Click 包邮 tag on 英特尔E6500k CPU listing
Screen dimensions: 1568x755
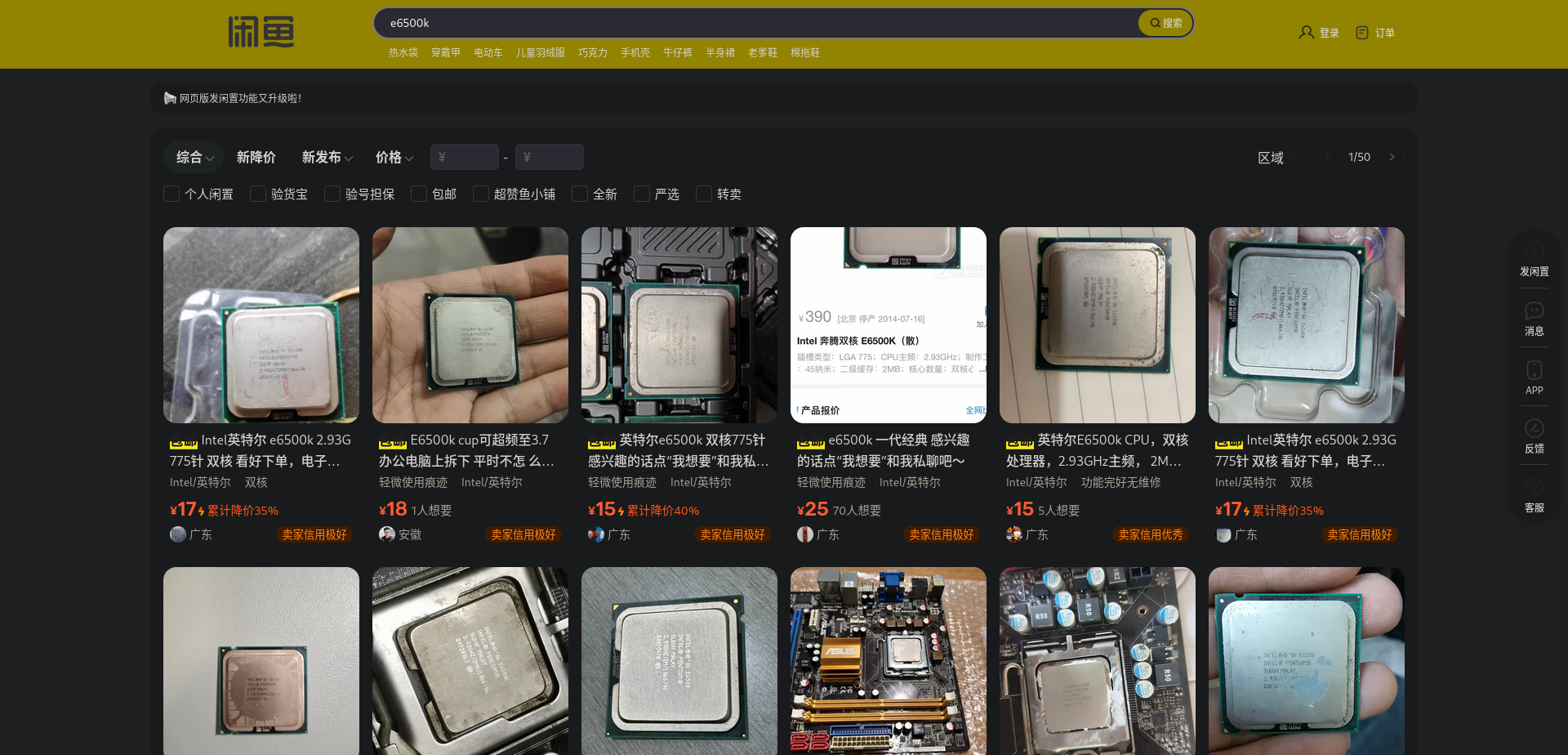tap(1020, 441)
